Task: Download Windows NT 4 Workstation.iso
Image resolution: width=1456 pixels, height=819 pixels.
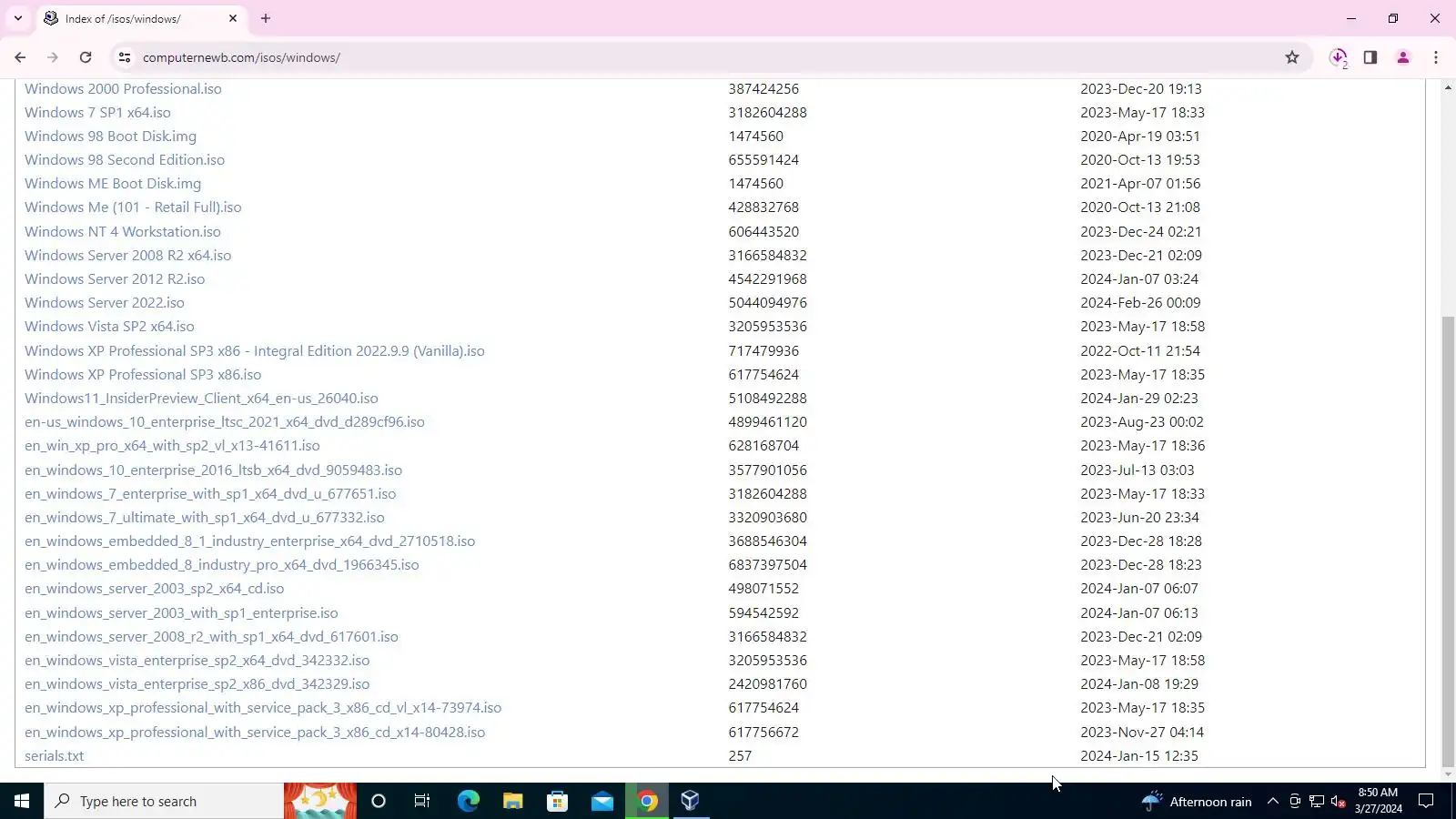Action: pos(123,232)
